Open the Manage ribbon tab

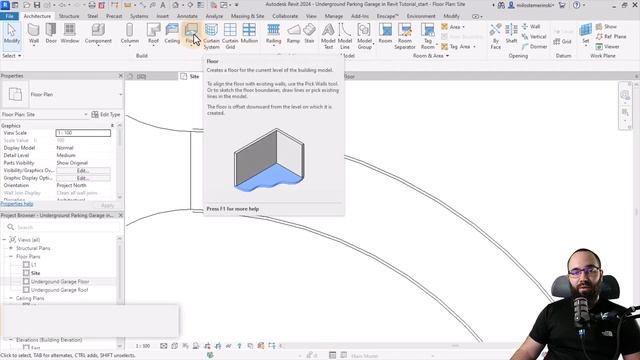[x=333, y=16]
